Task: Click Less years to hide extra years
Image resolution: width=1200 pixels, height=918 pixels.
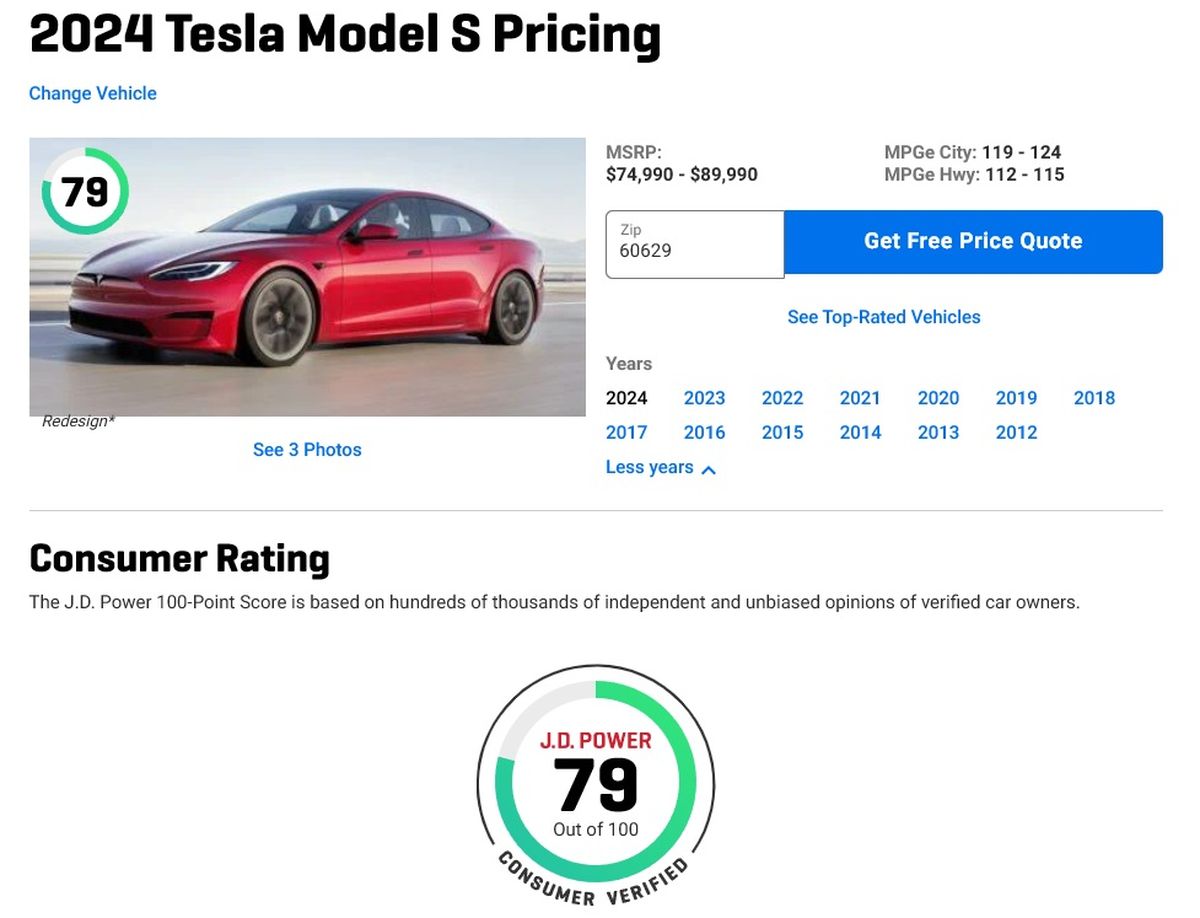Action: [x=649, y=467]
